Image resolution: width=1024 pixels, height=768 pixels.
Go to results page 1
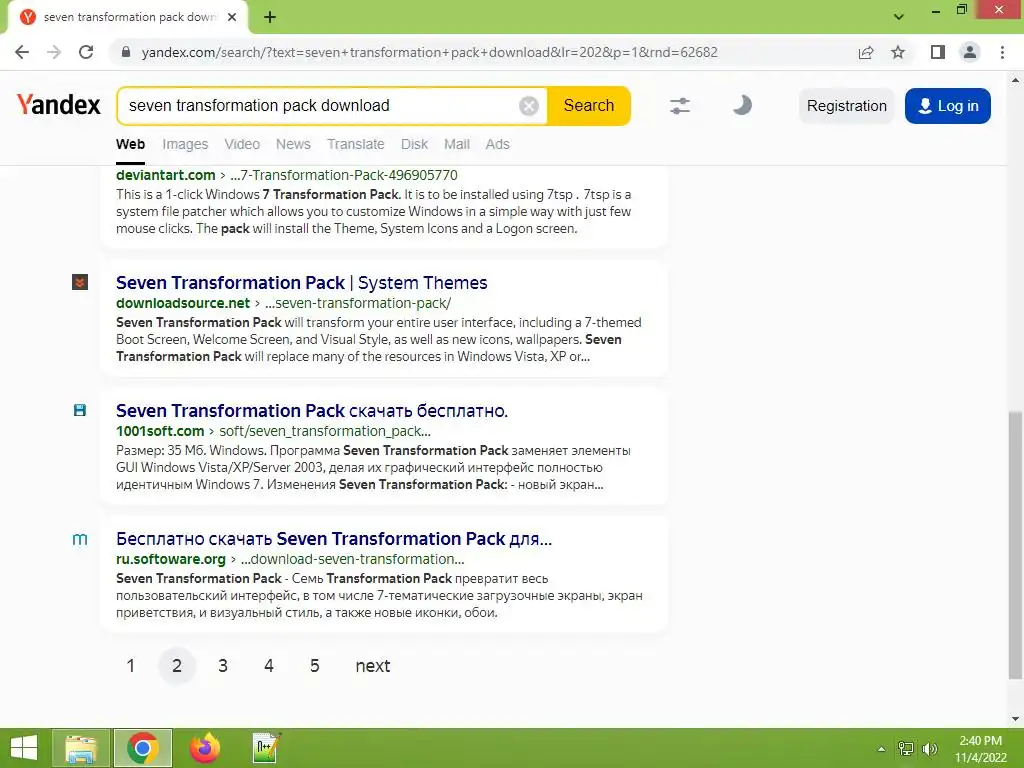click(x=131, y=665)
